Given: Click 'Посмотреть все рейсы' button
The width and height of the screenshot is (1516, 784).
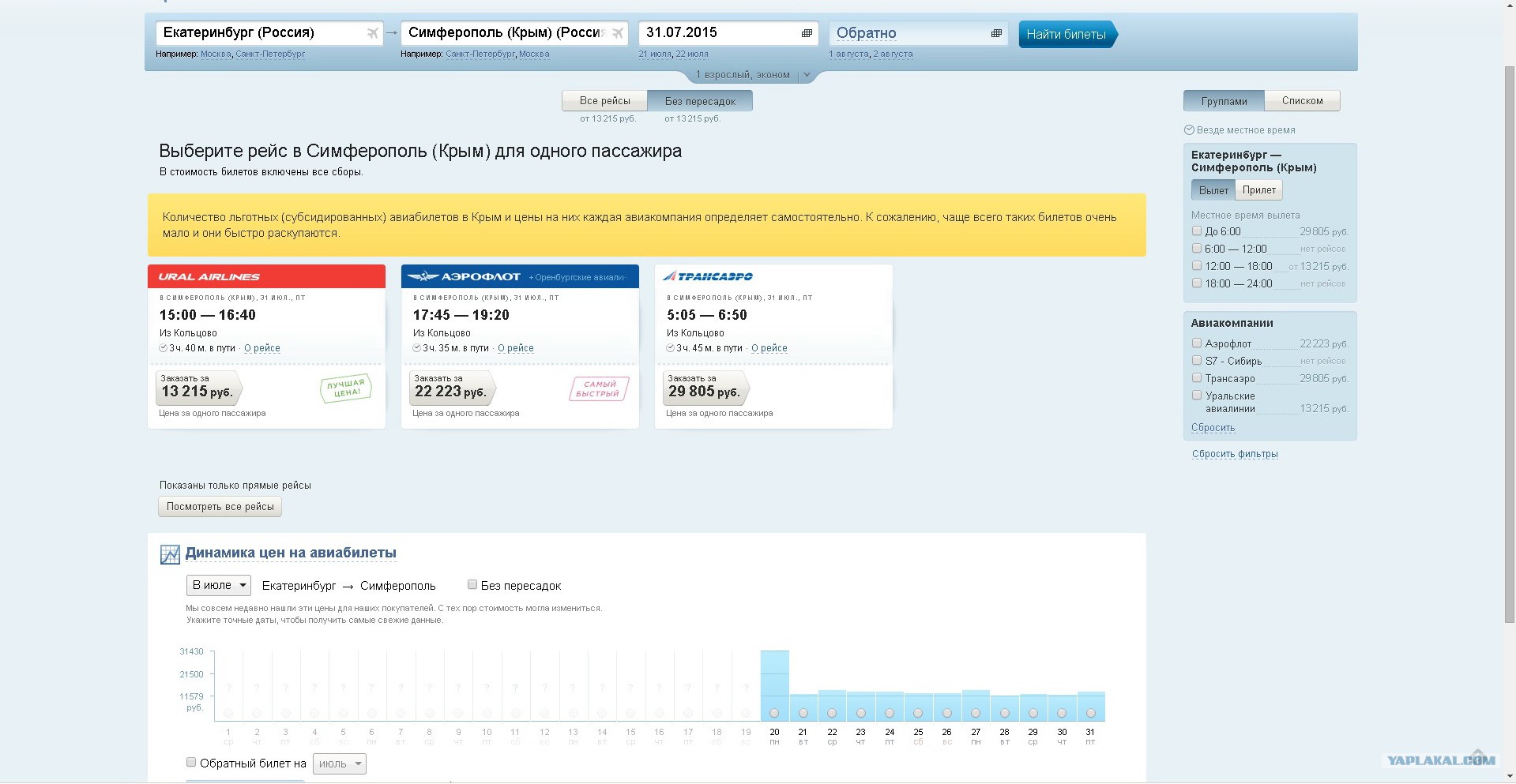Looking at the screenshot, I should pos(220,507).
